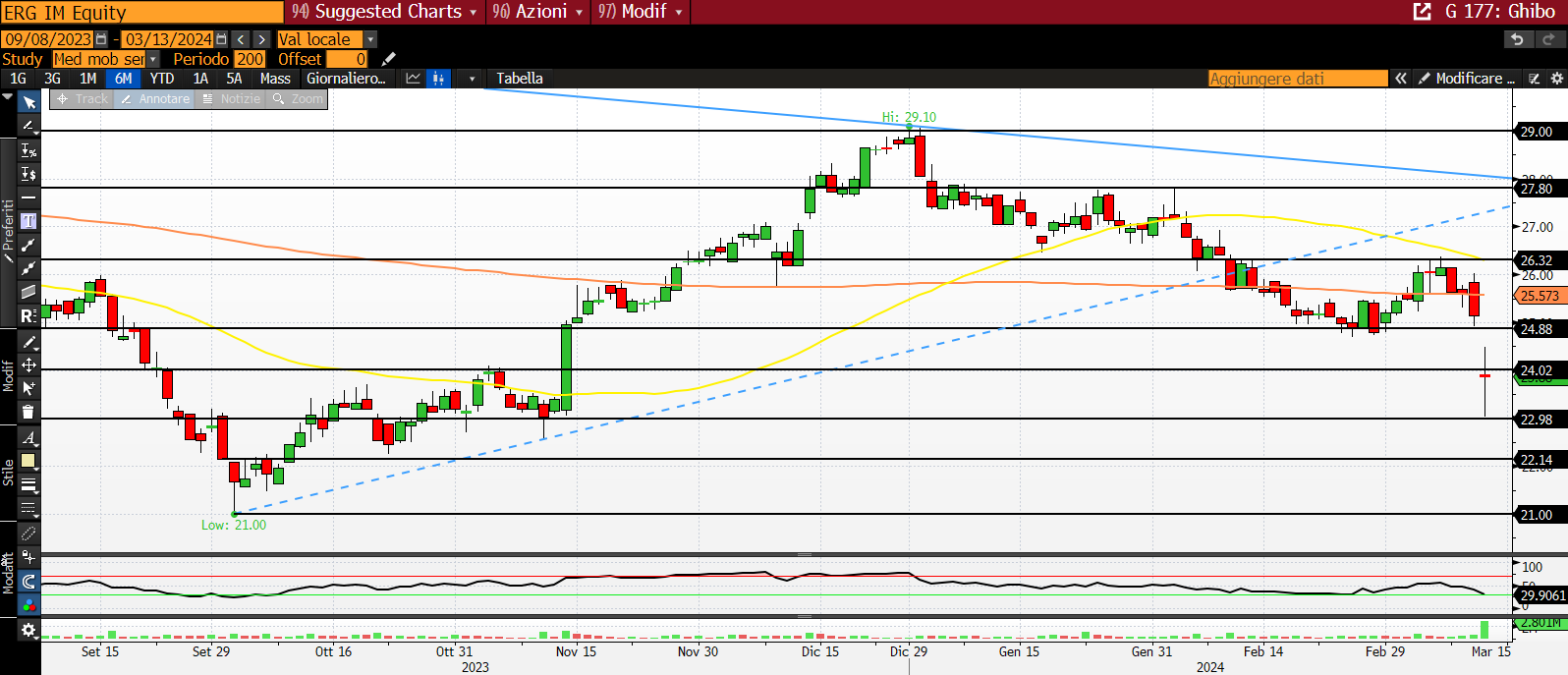Open the dashed line style tool
Image resolution: width=1568 pixels, height=675 pixels.
click(x=28, y=508)
